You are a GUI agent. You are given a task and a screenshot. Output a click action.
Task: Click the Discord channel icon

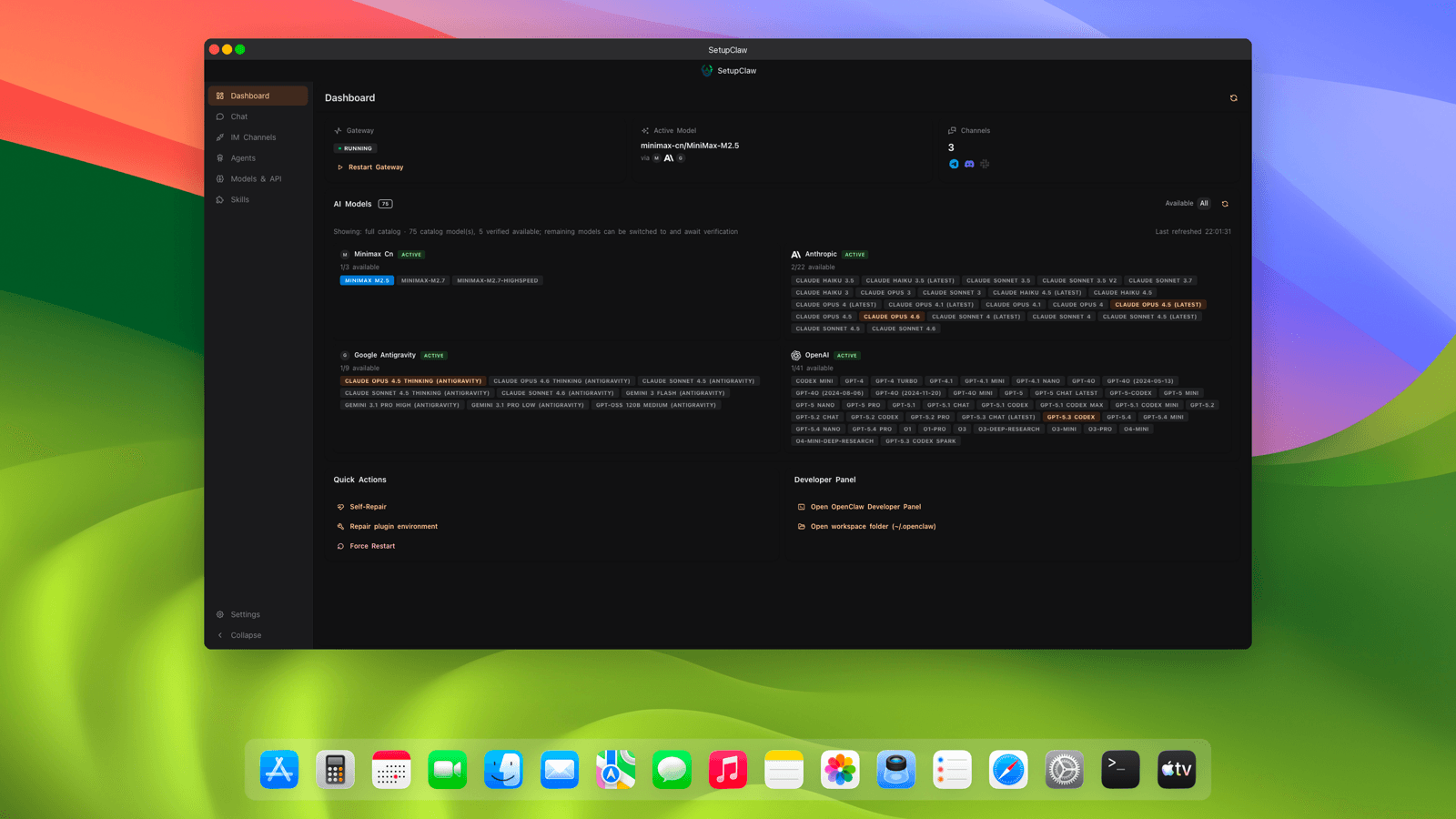969,164
